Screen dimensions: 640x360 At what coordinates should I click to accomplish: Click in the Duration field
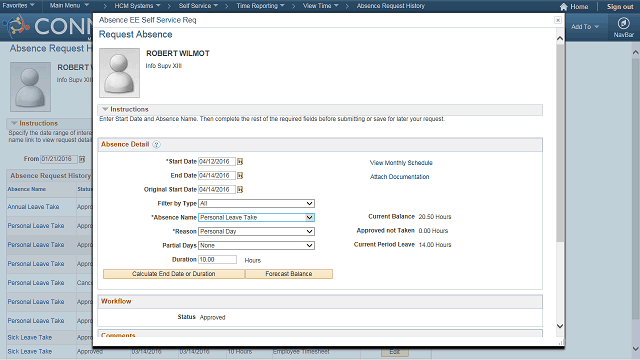(217, 260)
